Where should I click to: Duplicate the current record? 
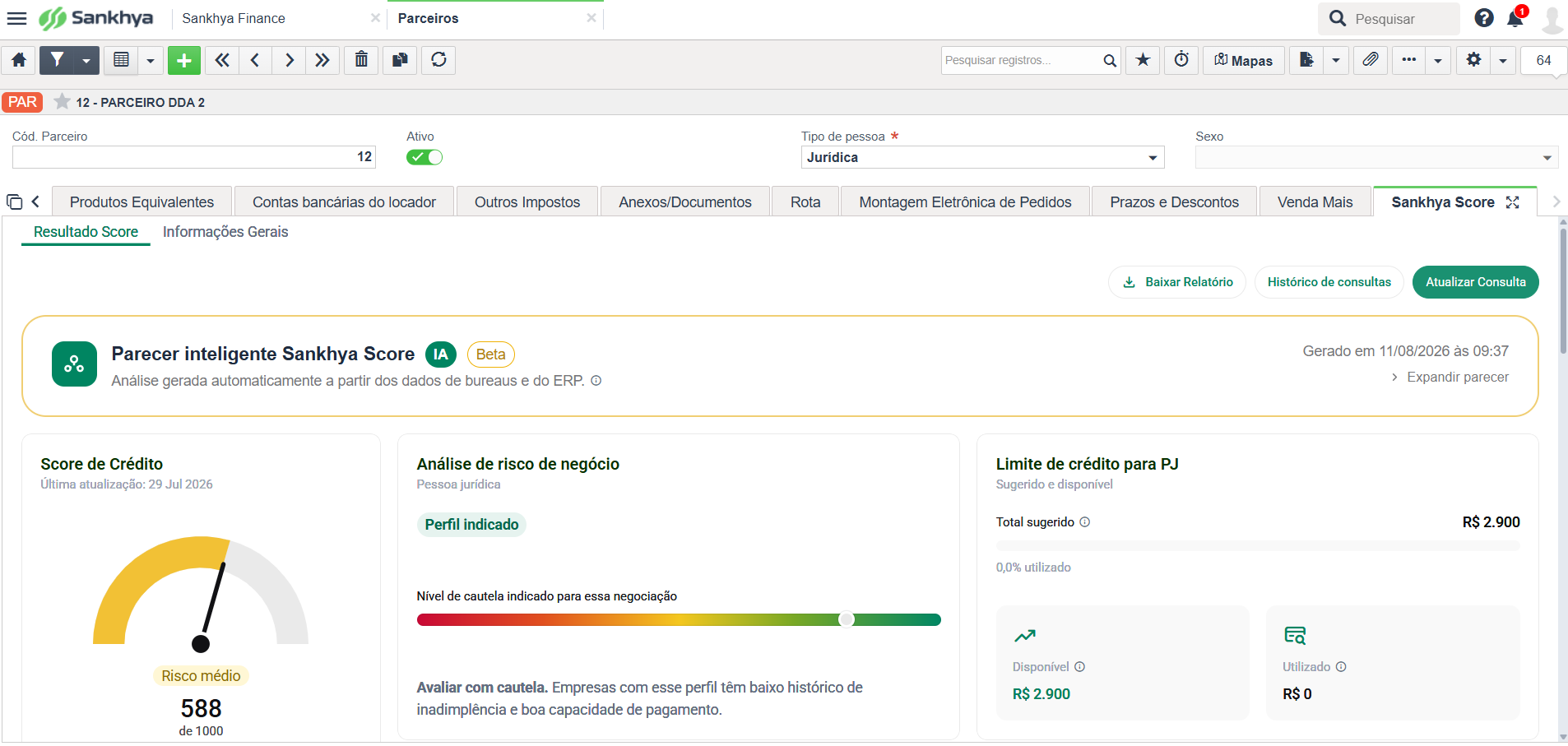pyautogui.click(x=400, y=60)
